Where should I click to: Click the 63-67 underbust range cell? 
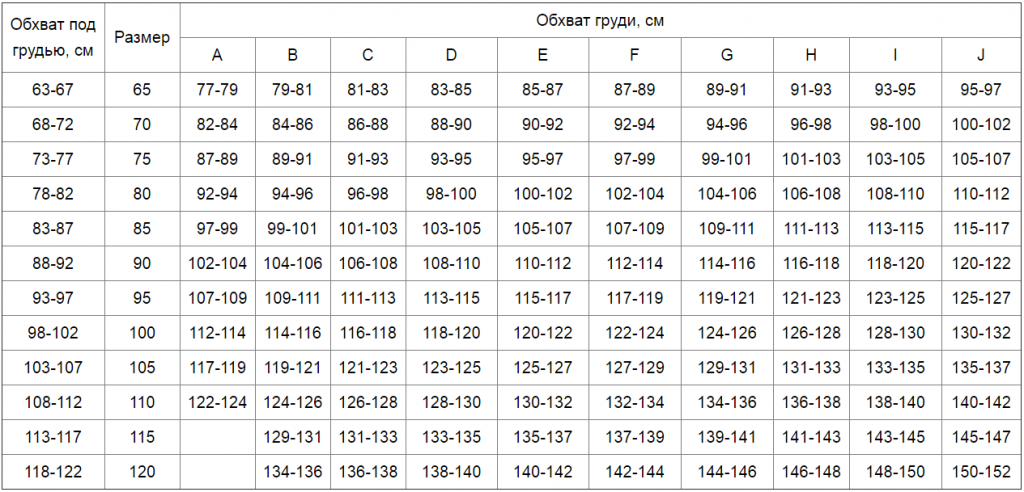point(53,90)
